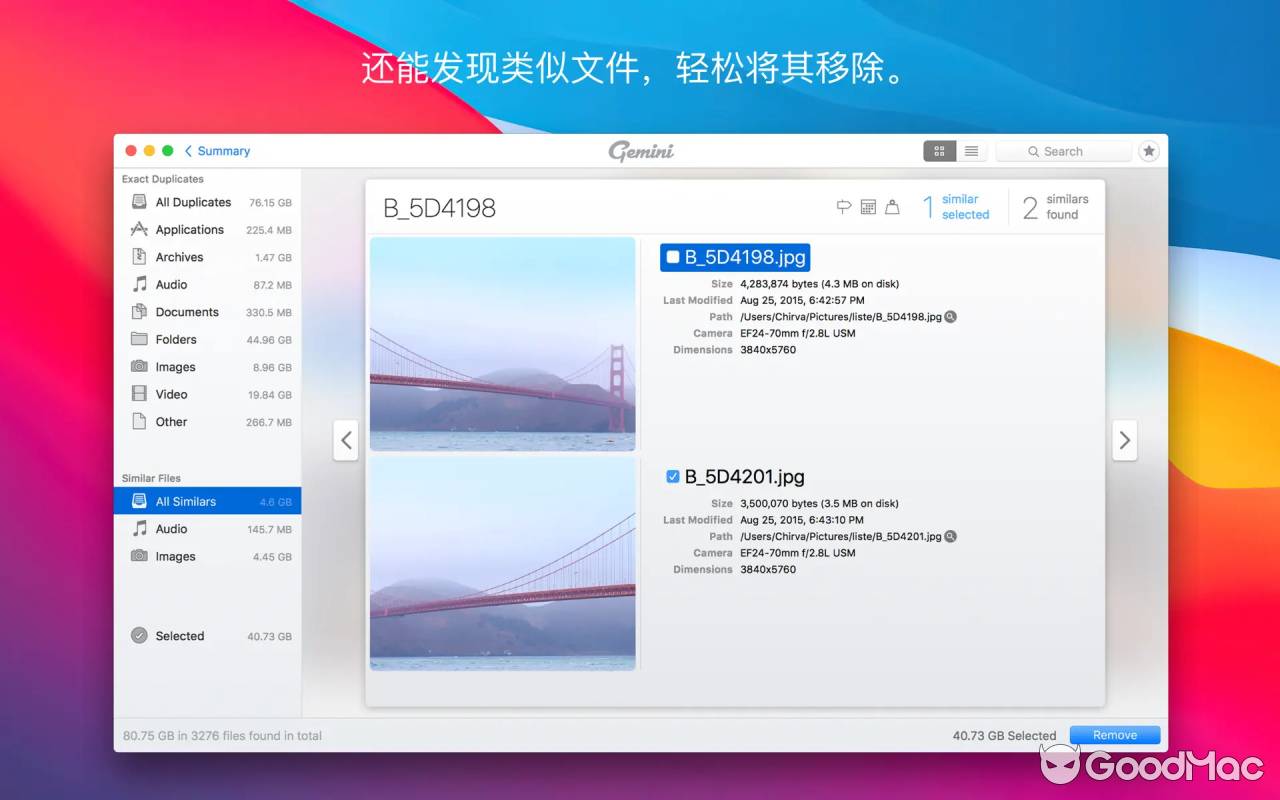Go to the previous group with left arrow
Image resolution: width=1280 pixels, height=800 pixels.
click(345, 440)
